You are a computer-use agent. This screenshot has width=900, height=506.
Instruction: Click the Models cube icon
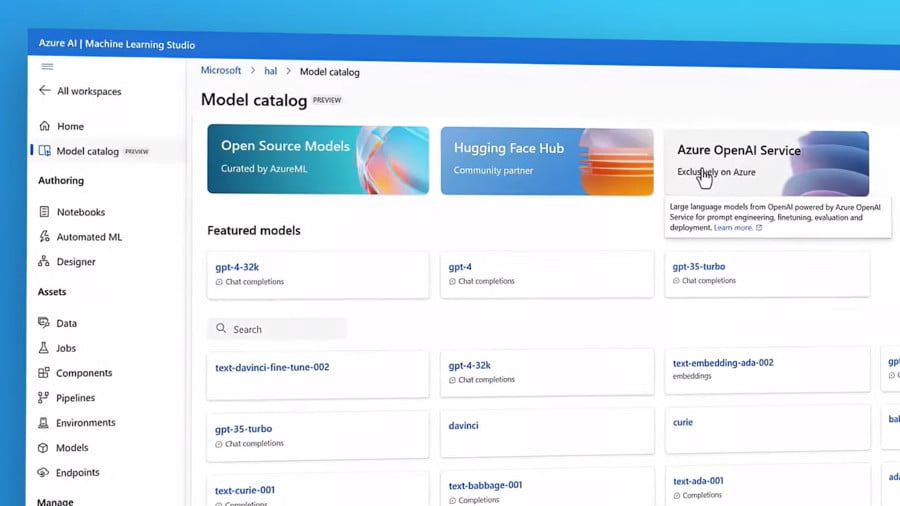click(43, 447)
